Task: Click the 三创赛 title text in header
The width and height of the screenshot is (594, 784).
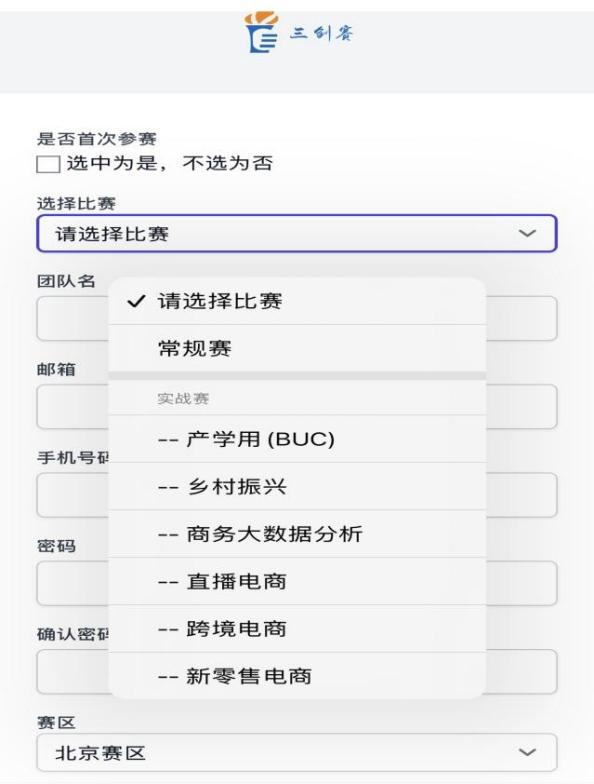Action: (322, 33)
